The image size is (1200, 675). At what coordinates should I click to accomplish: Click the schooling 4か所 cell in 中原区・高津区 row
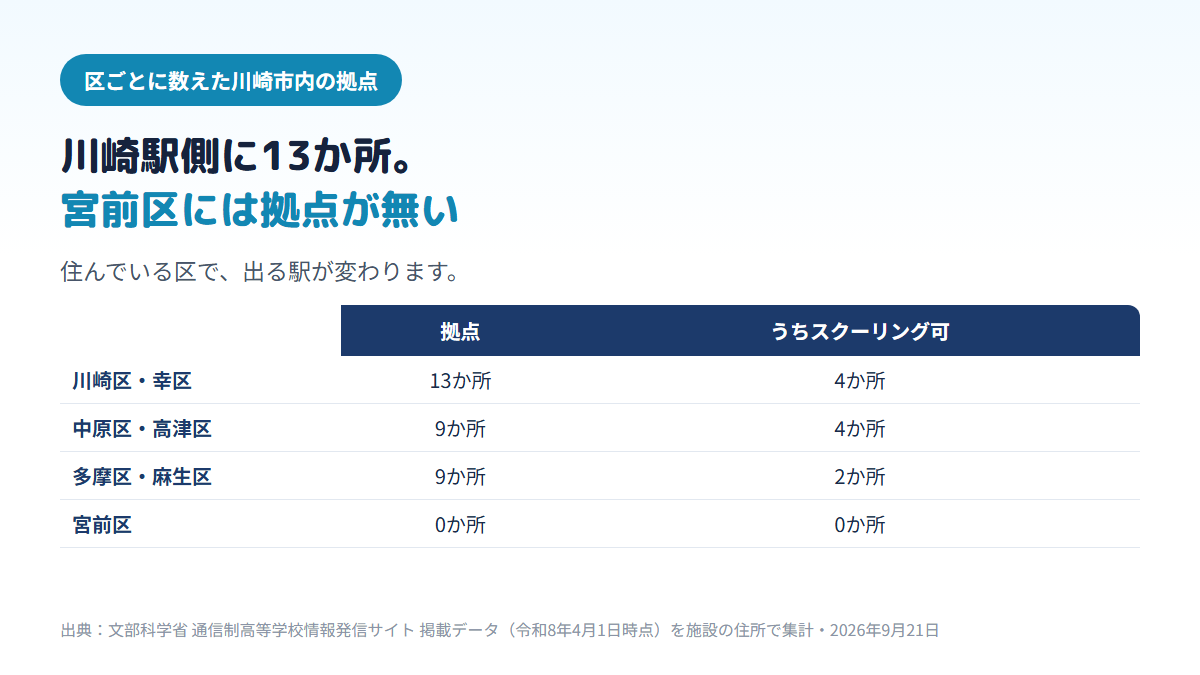(860, 428)
